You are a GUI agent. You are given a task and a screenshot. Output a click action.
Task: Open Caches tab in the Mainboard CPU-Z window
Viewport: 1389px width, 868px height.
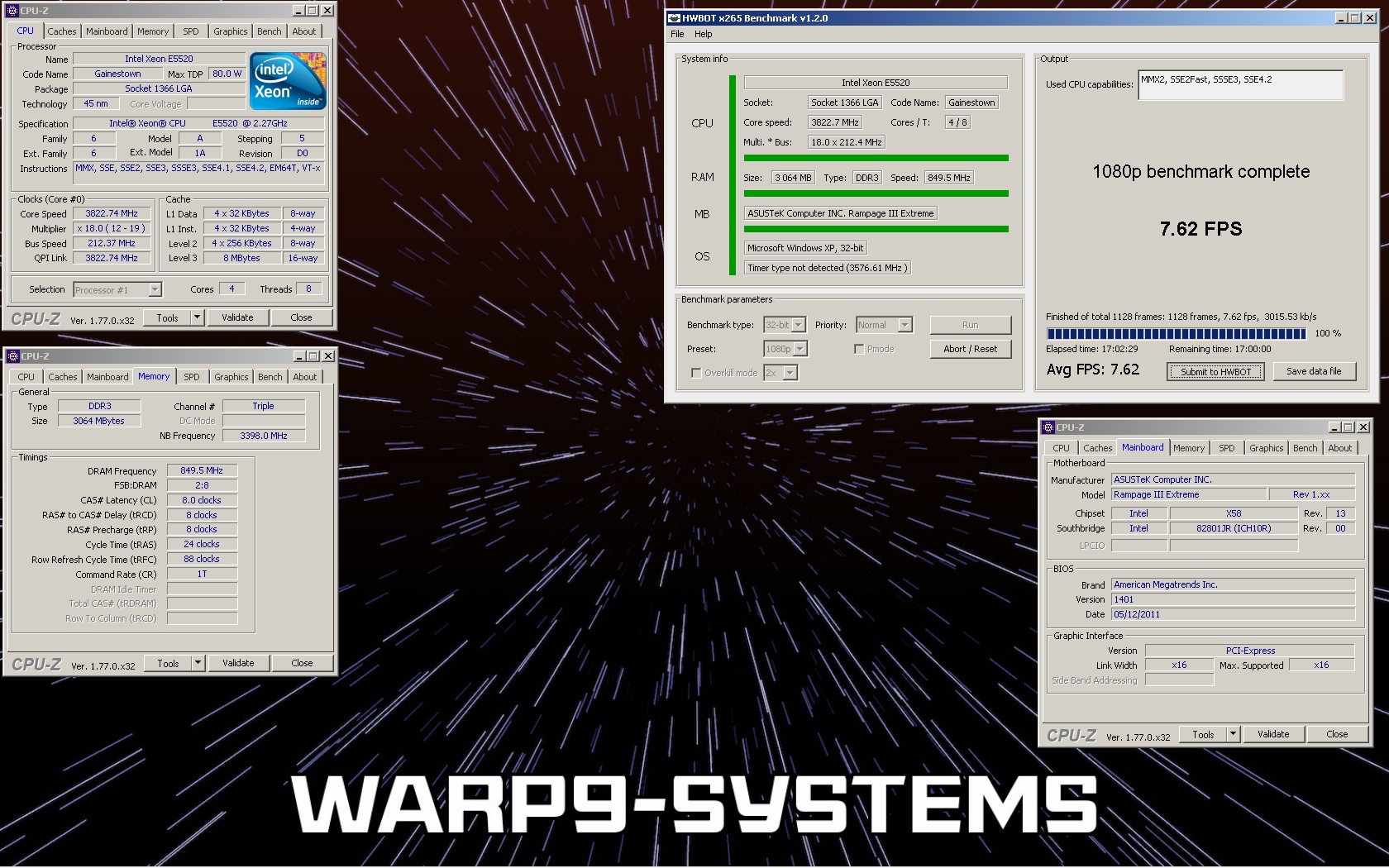tap(1098, 448)
